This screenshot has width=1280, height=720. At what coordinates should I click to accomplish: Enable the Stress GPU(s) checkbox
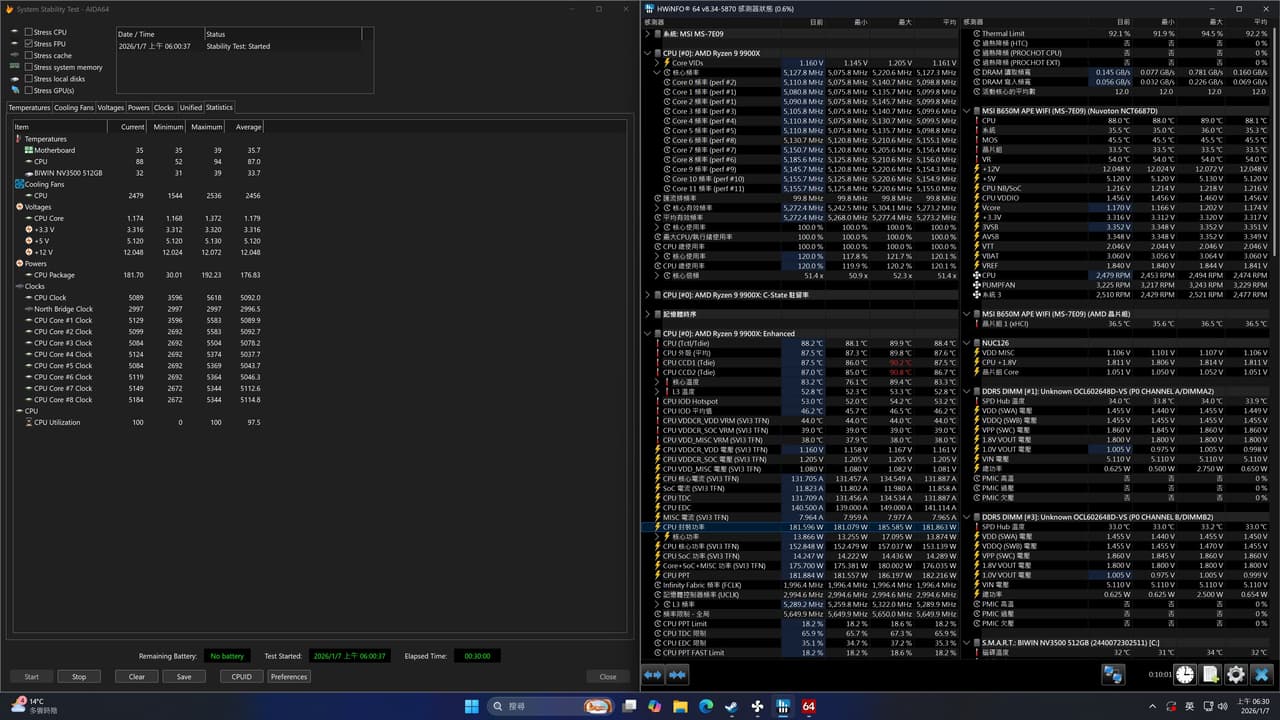[29, 90]
